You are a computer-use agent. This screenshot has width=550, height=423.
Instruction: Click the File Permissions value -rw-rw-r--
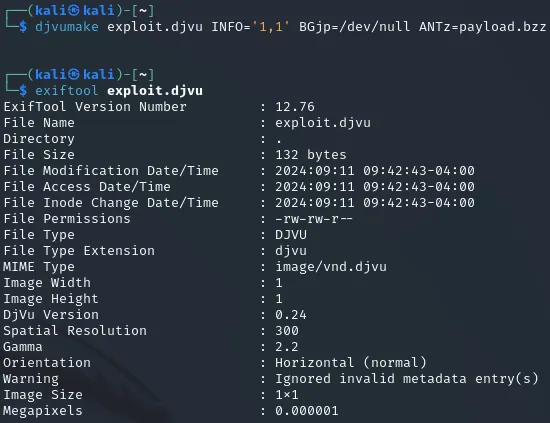(x=314, y=219)
